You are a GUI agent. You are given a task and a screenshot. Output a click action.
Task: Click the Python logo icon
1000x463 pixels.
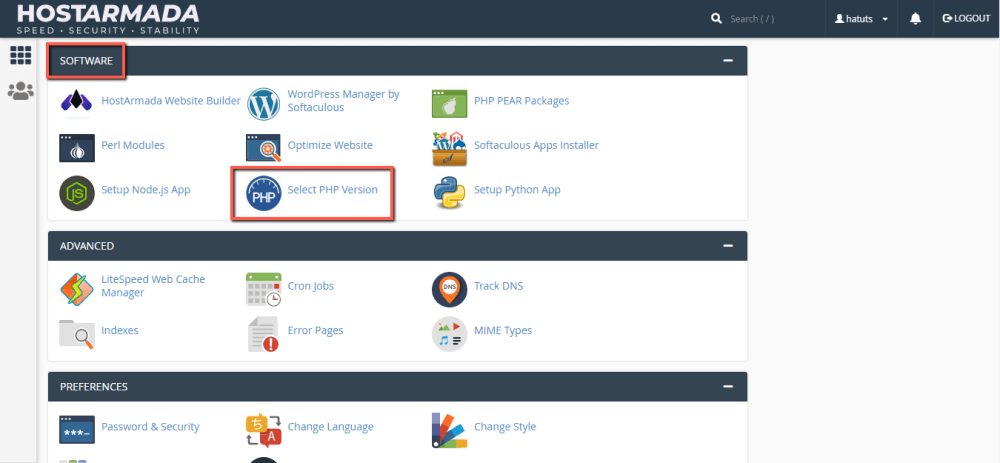pyautogui.click(x=450, y=193)
